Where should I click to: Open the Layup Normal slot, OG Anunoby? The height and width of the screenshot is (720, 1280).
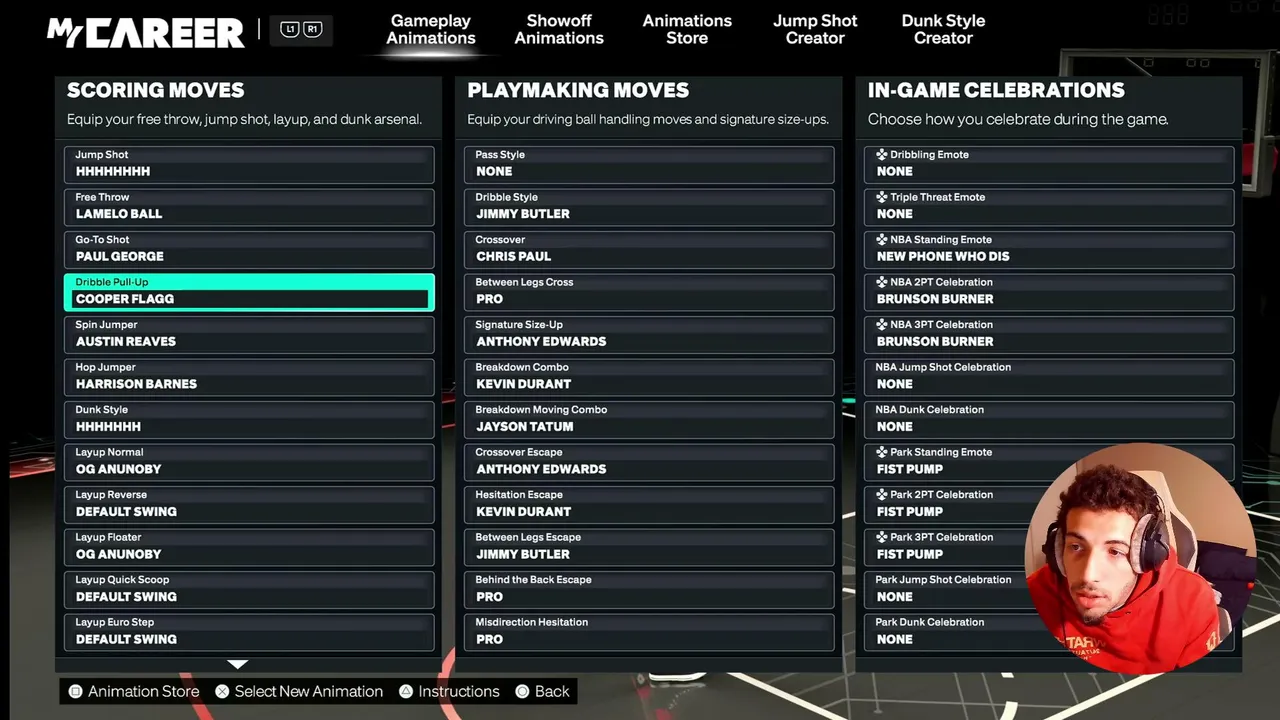249,462
